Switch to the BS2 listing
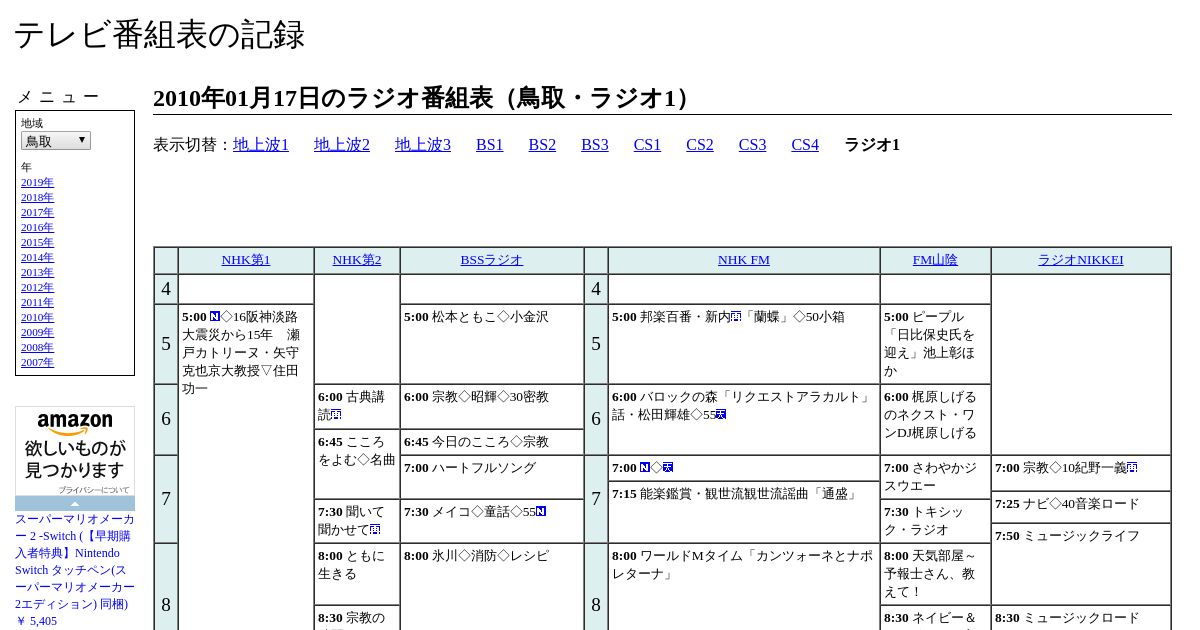The width and height of the screenshot is (1200, 630). click(x=542, y=145)
